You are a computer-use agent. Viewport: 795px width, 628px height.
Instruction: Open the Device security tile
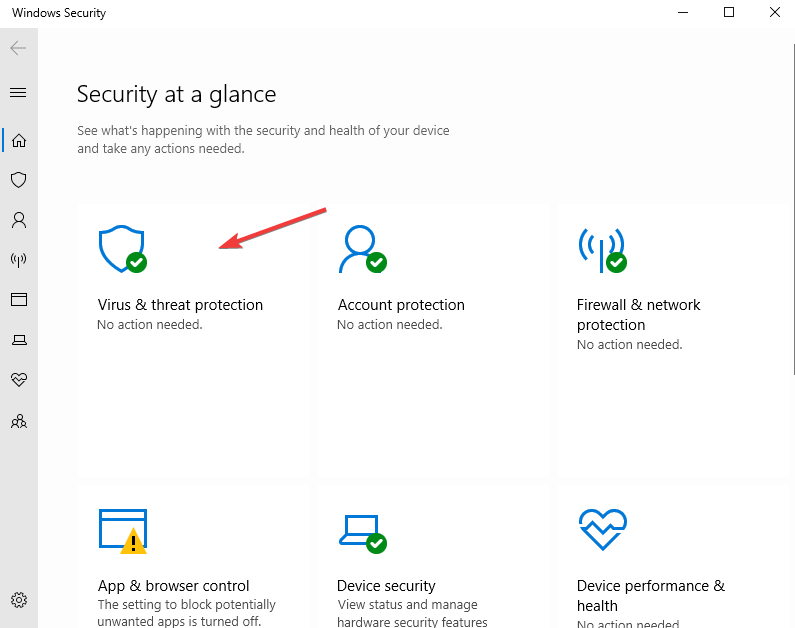click(434, 557)
